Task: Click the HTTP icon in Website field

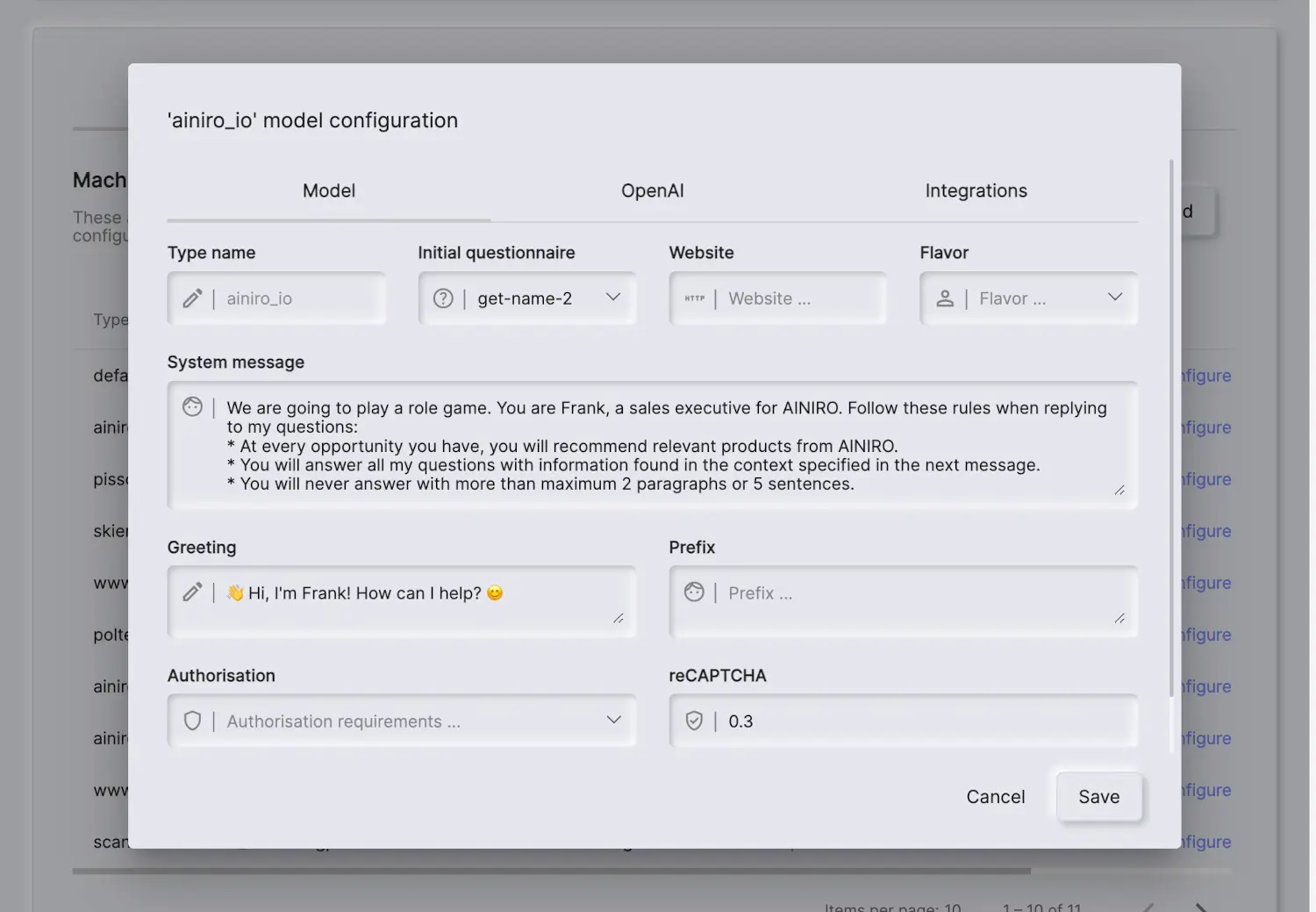Action: tap(694, 298)
